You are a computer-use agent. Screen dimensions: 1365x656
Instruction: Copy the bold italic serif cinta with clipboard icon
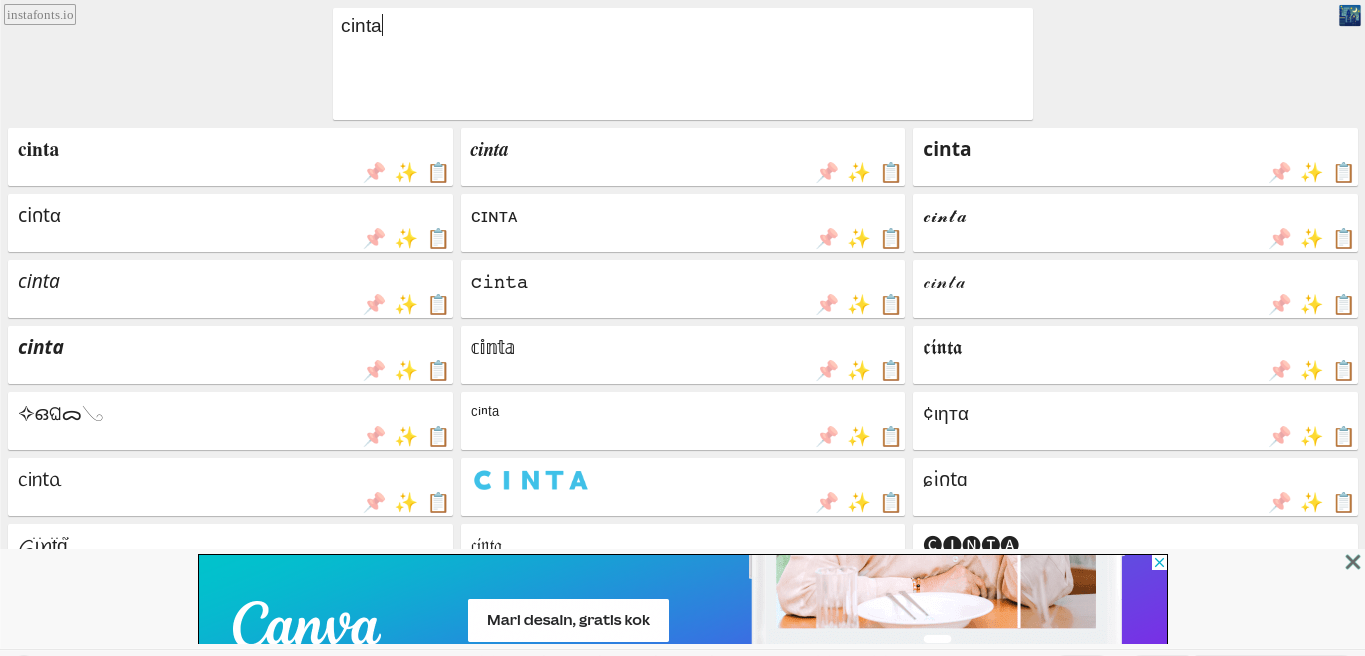point(891,172)
